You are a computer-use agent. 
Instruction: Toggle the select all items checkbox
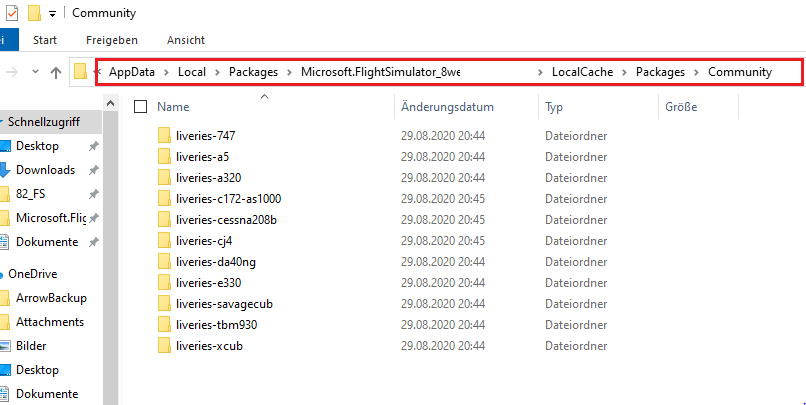140,107
